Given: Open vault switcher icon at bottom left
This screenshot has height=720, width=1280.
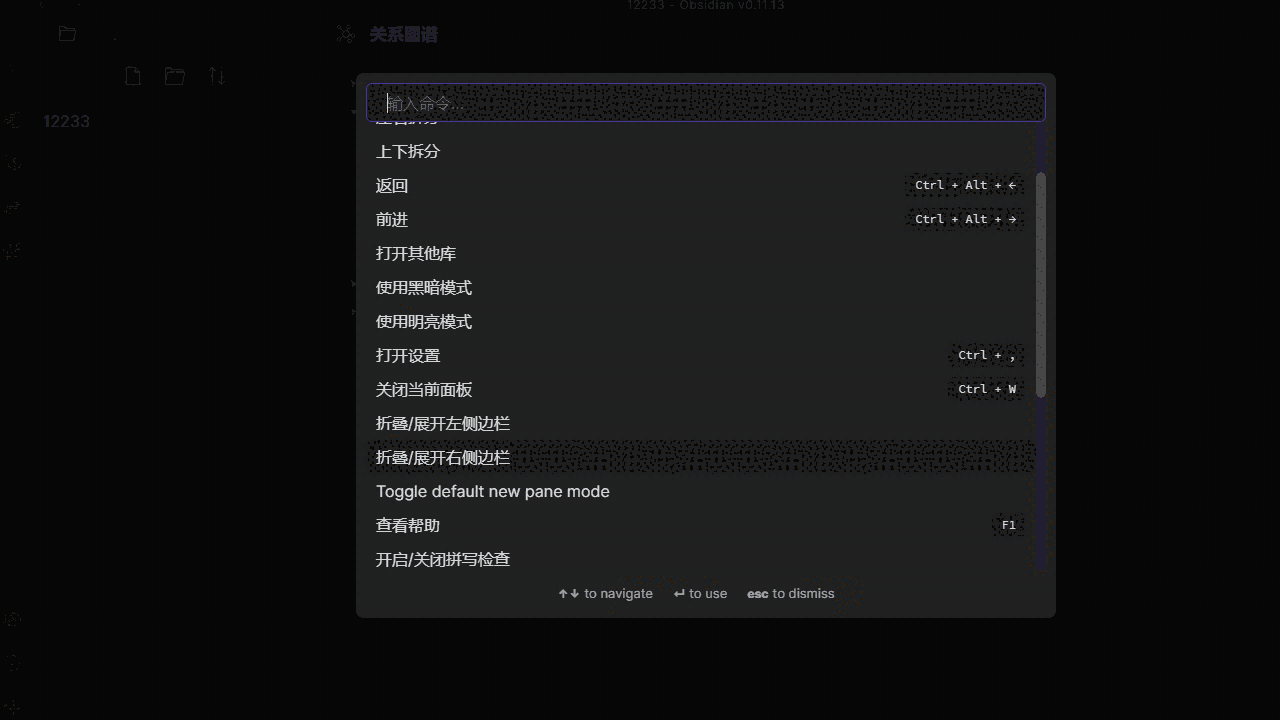Looking at the screenshot, I should click(x=13, y=619).
